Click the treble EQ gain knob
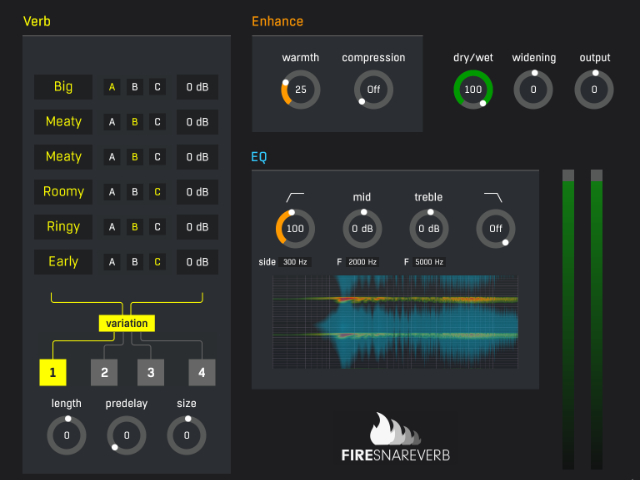 coord(429,229)
